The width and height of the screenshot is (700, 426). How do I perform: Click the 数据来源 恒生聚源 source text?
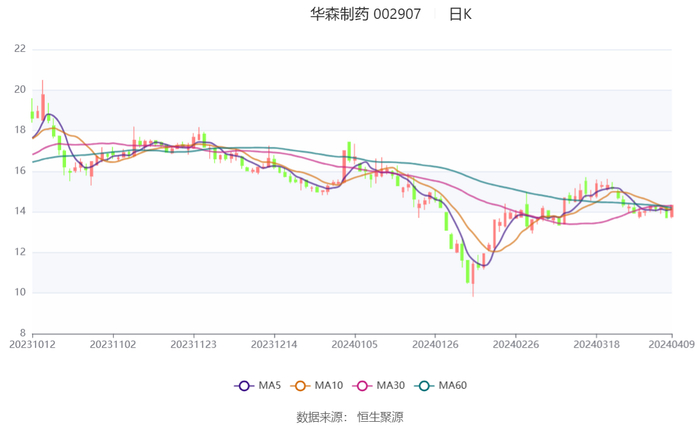point(350,417)
